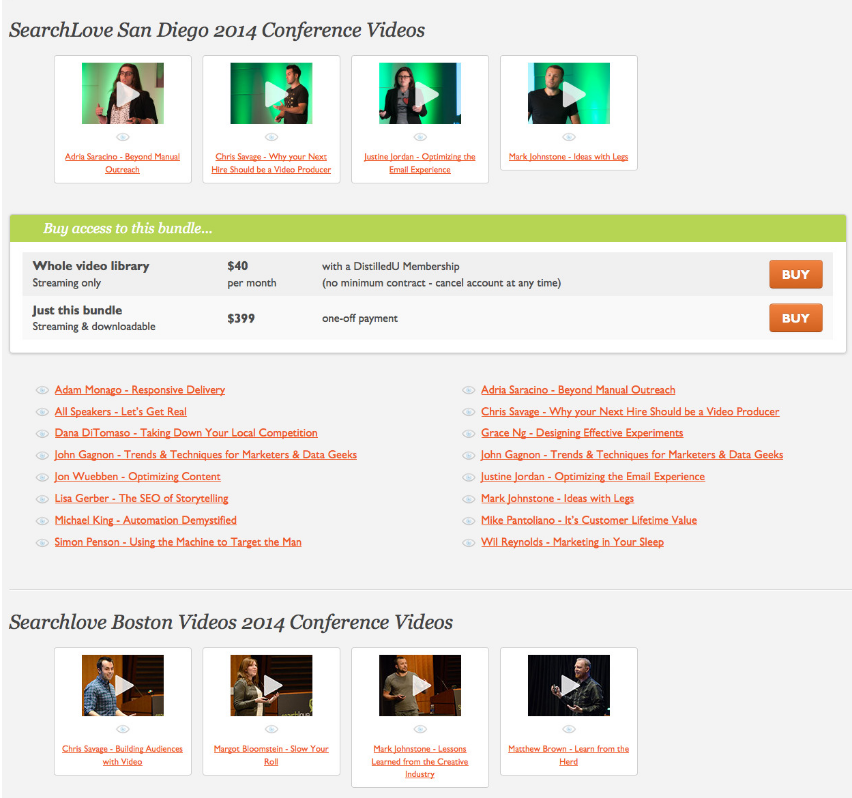Click eye icon under Margot Bloomstein thumbnail
The width and height of the screenshot is (852, 798).
(271, 729)
